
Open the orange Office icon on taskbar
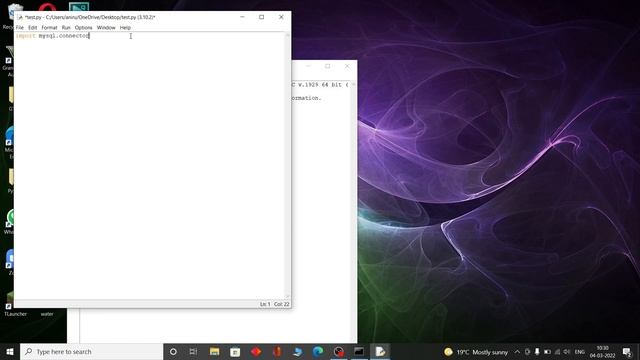click(277, 351)
